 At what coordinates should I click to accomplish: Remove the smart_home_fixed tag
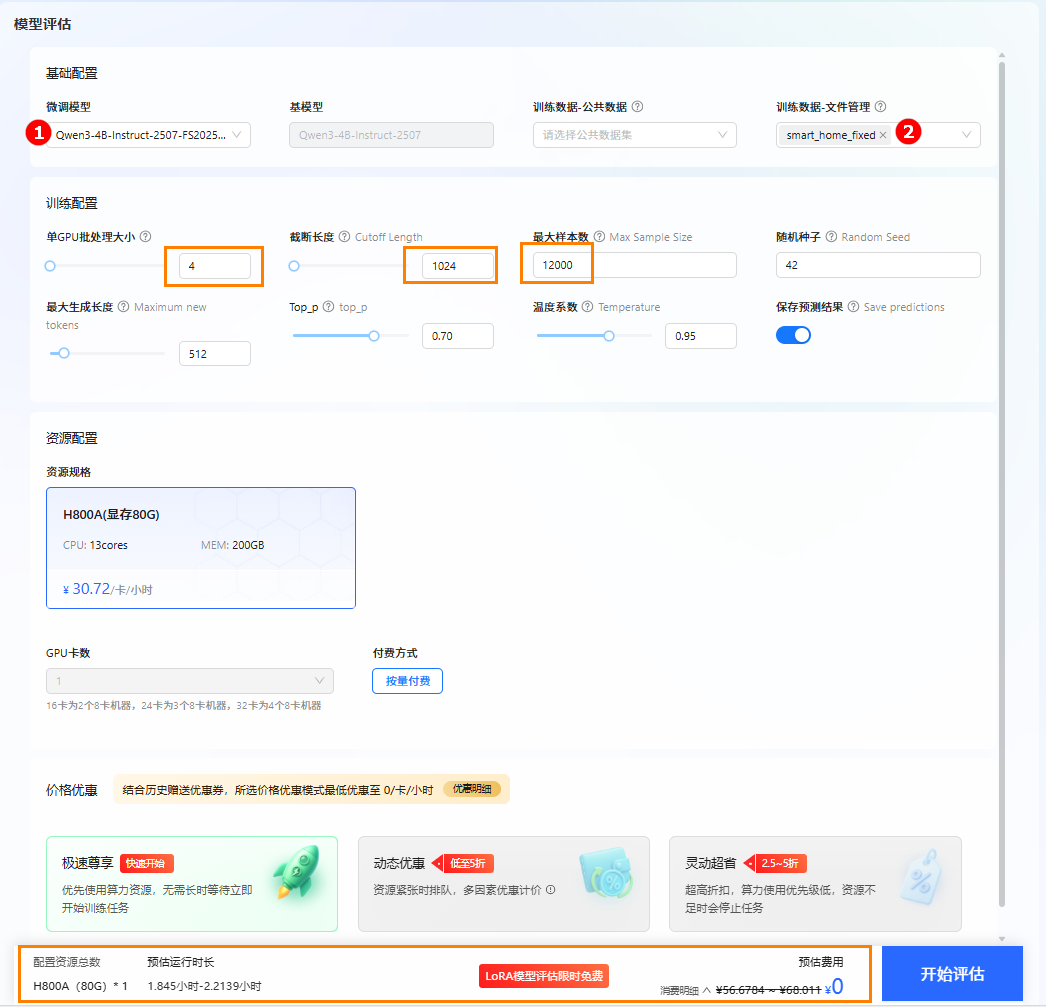pos(883,135)
